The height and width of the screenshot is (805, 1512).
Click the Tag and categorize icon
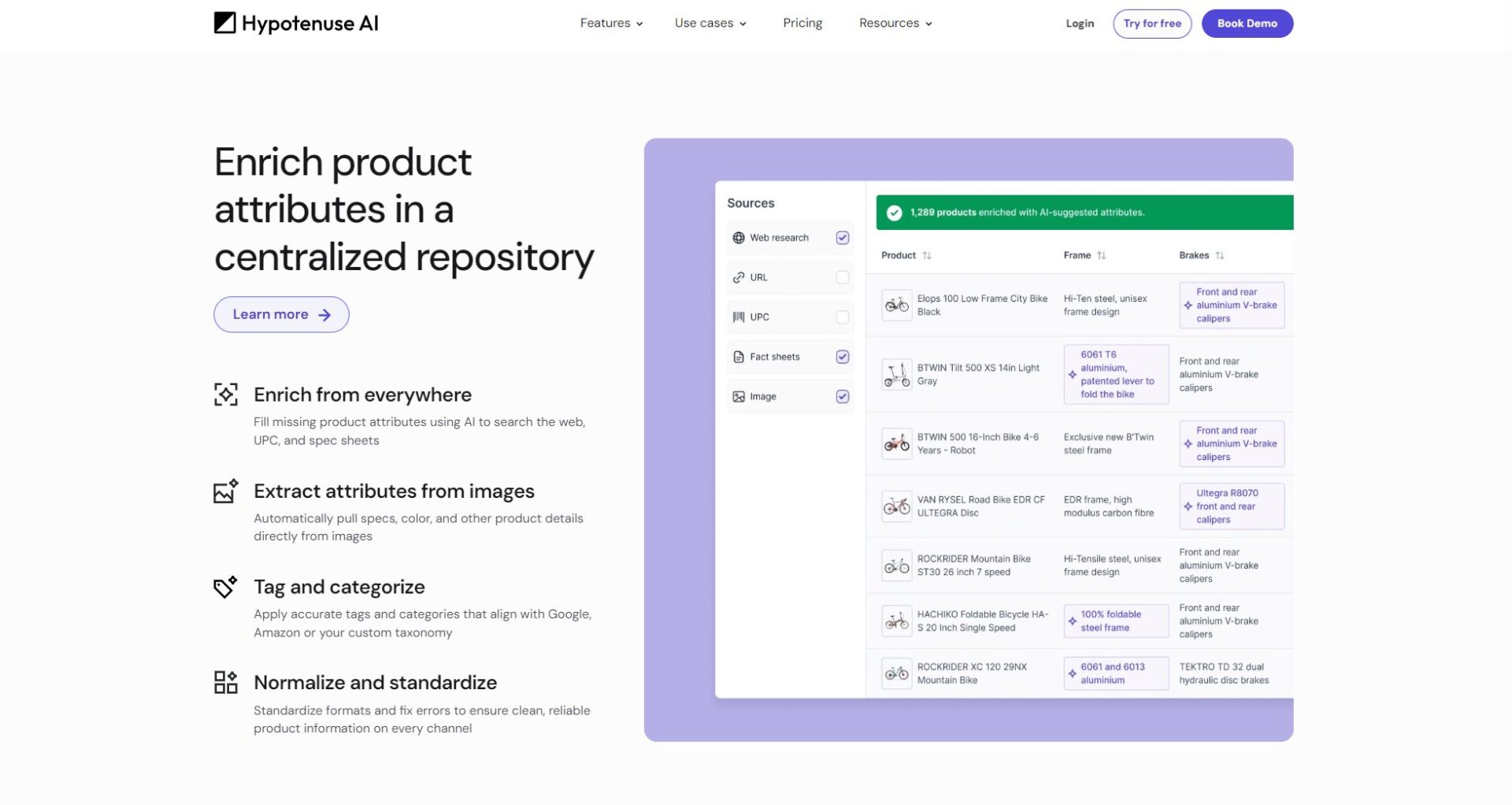(x=226, y=587)
